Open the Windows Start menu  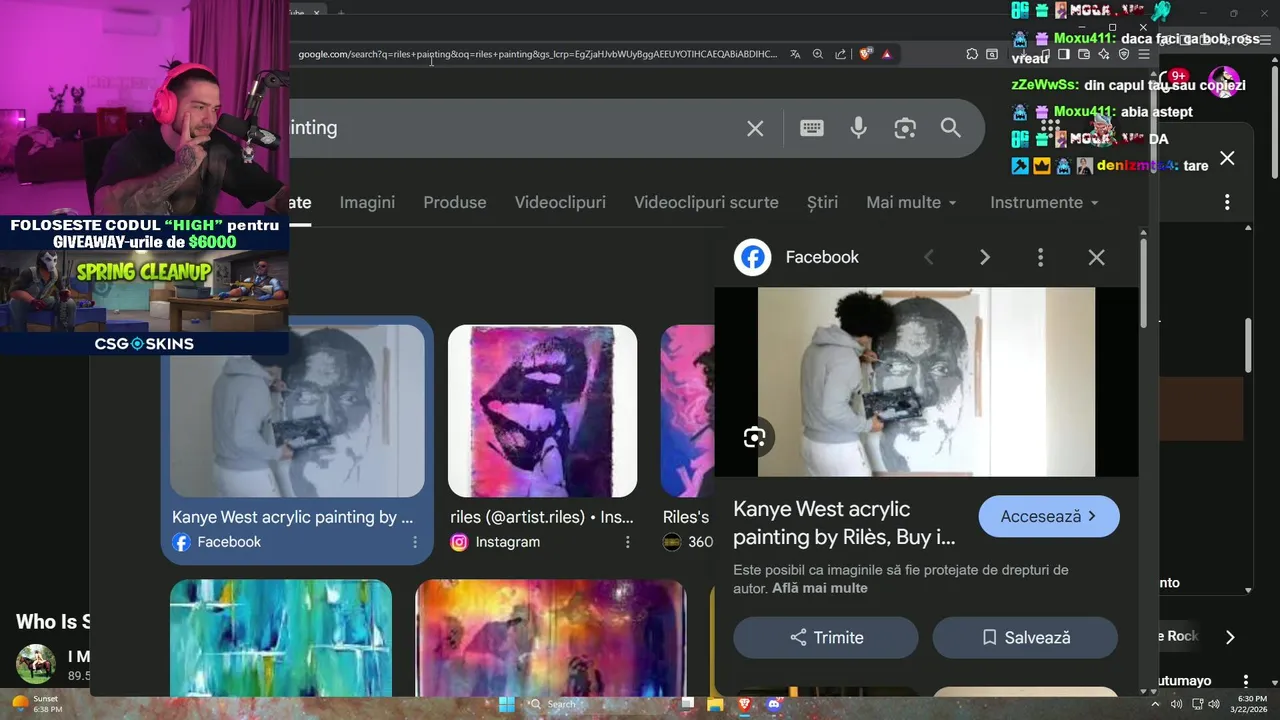point(507,704)
